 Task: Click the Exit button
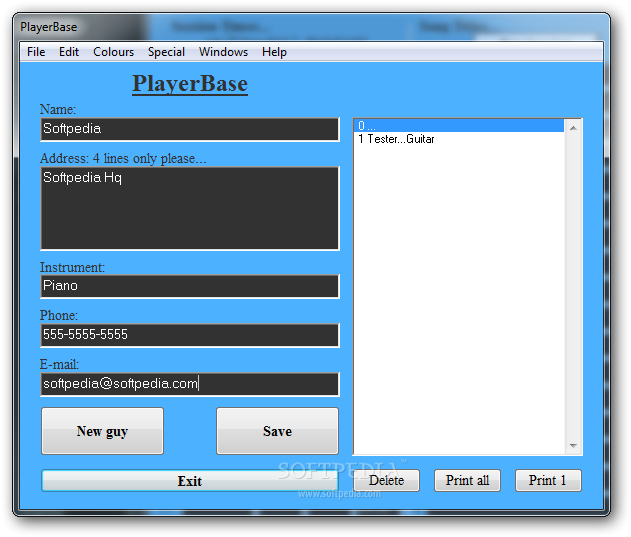[x=190, y=481]
